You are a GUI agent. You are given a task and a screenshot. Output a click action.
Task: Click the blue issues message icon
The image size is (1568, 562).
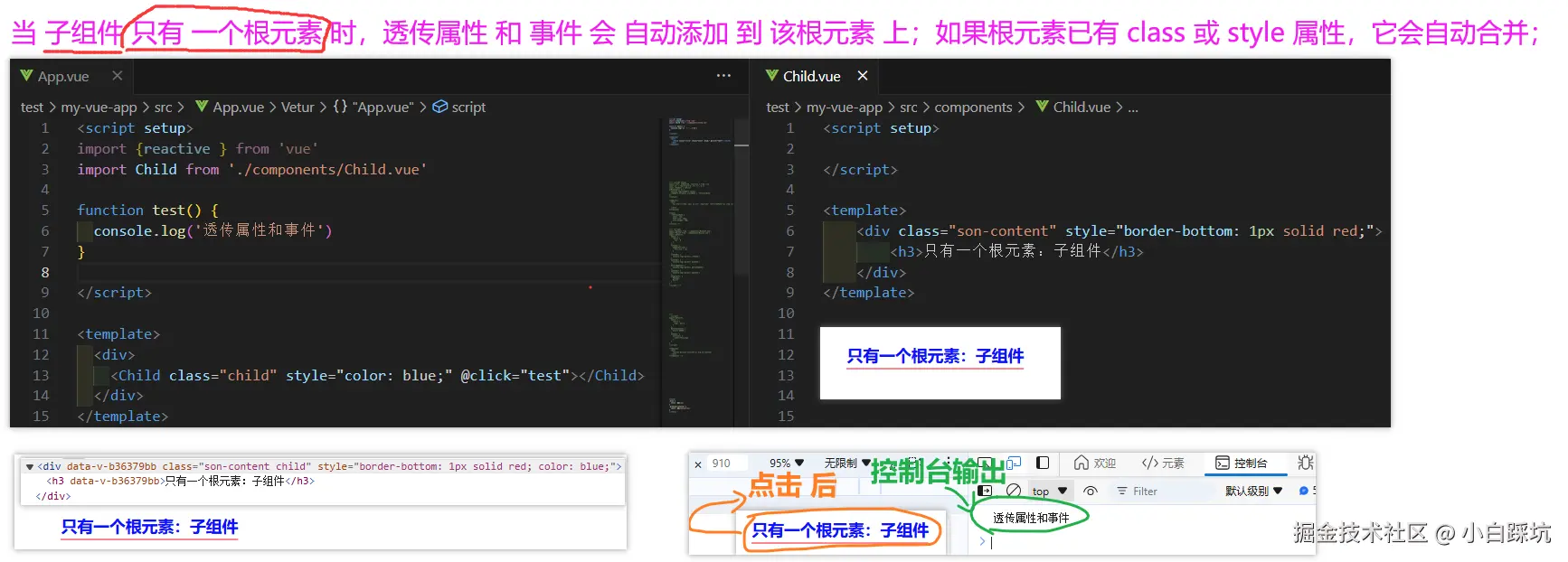tap(1303, 492)
